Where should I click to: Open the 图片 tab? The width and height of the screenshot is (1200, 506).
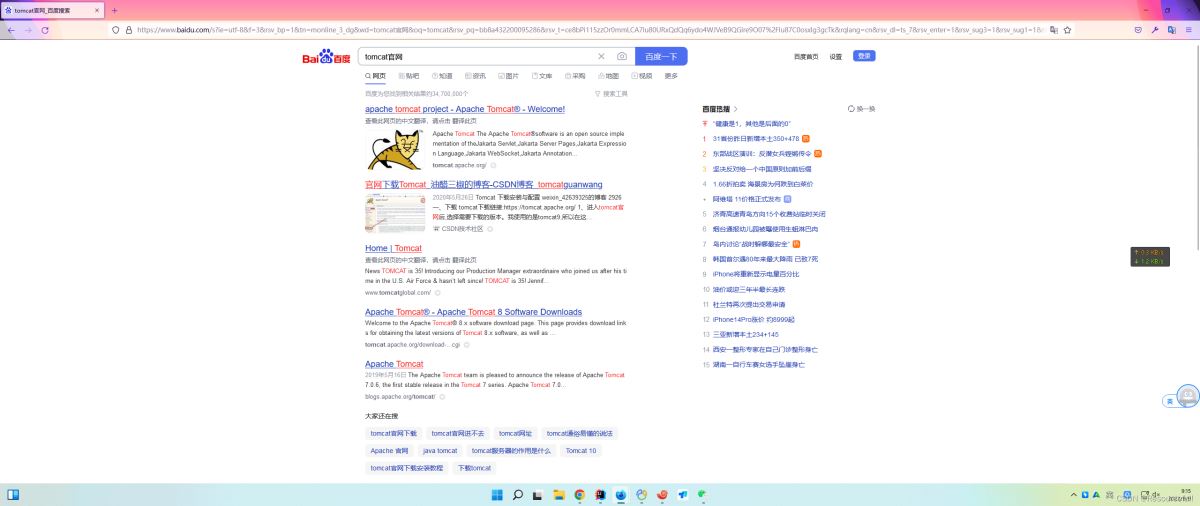click(x=508, y=76)
